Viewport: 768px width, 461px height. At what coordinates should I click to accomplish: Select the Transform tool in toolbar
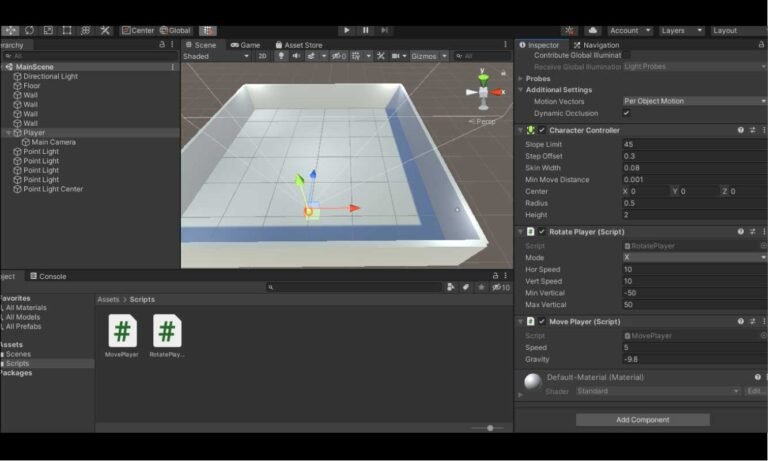point(85,30)
